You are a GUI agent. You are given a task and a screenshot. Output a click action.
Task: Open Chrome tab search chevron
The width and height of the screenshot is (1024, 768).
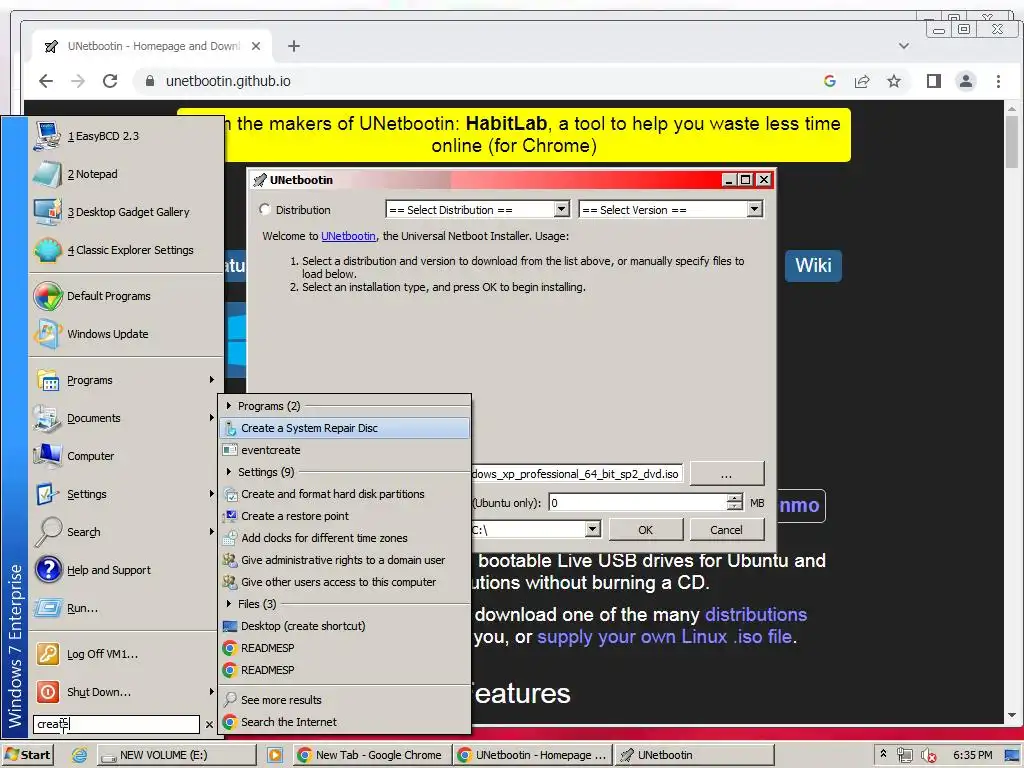[904, 46]
